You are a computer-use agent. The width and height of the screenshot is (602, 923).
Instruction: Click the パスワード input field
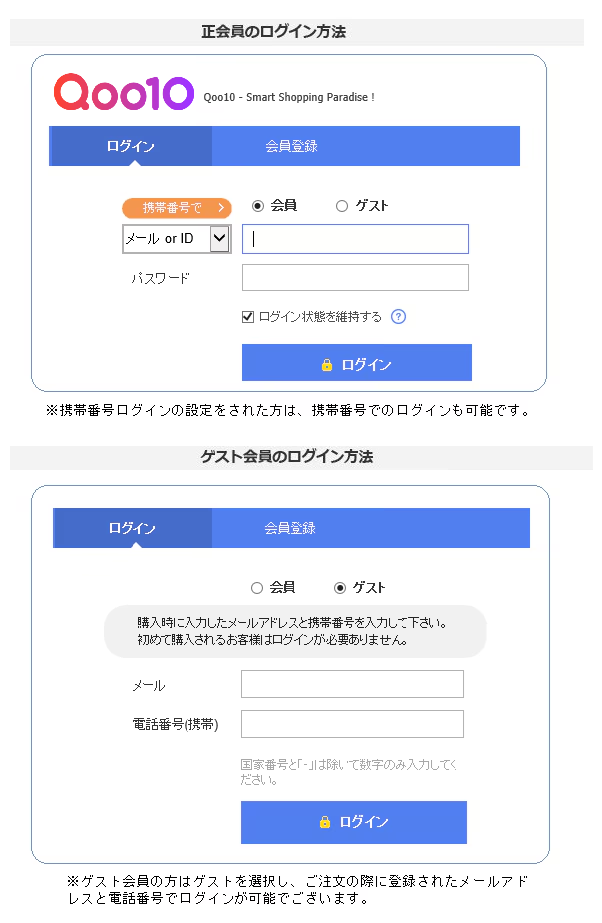pos(355,277)
